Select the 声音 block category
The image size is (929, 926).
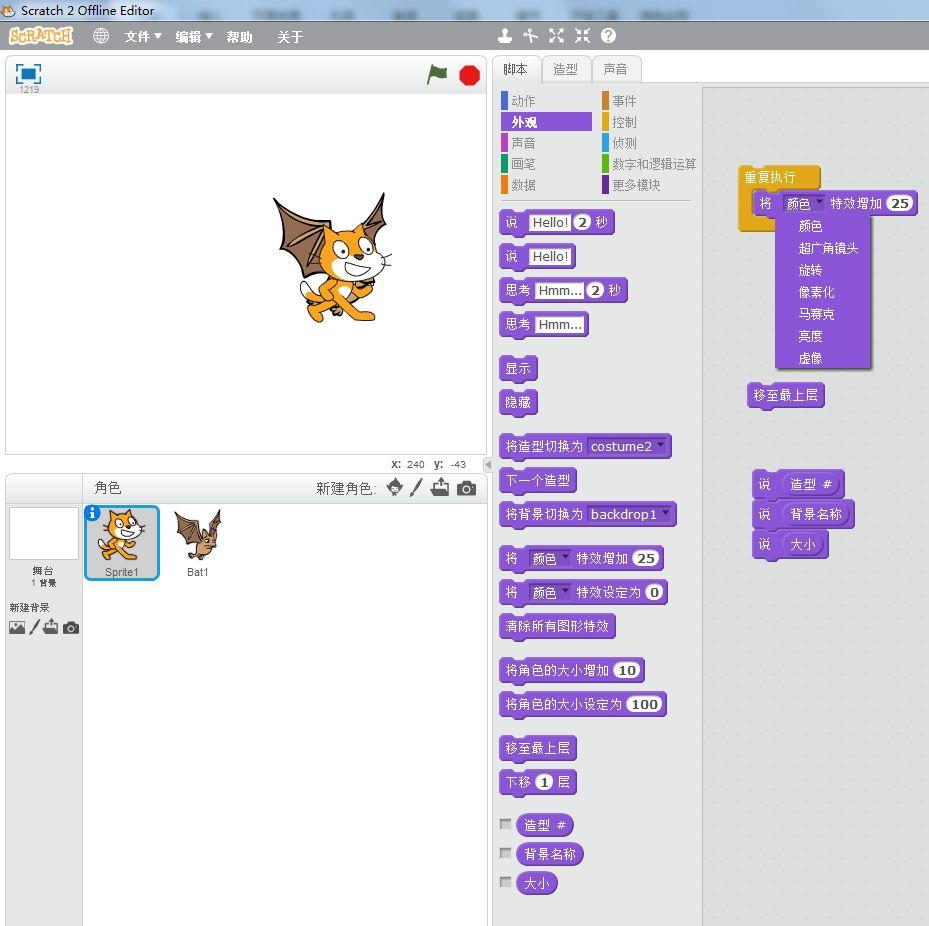pos(546,143)
